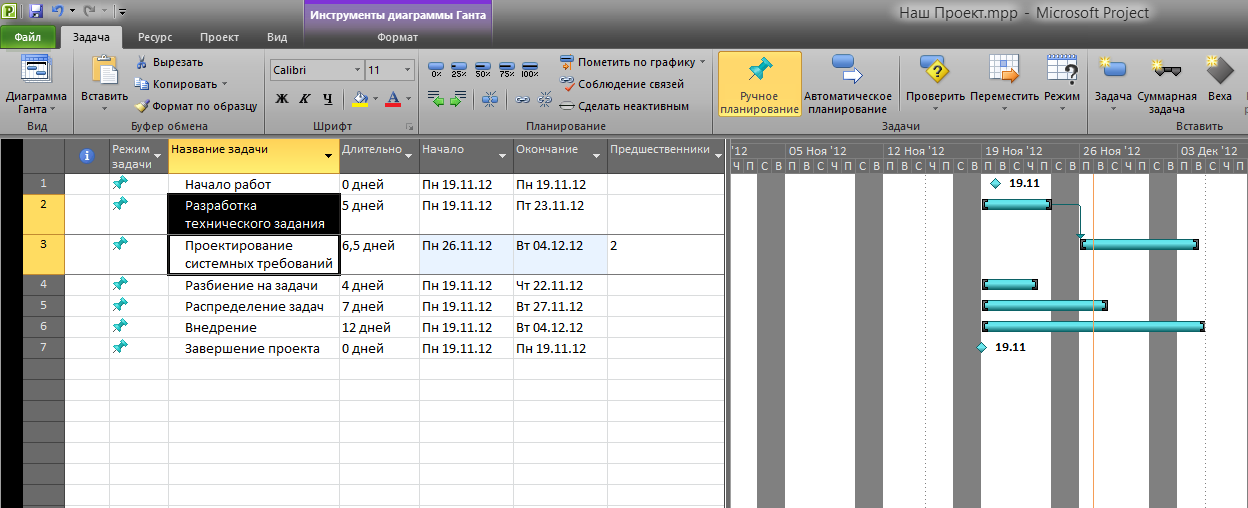1248x508 pixels.
Task: Cut selection with the Вырезать scissors
Action: click(x=170, y=62)
